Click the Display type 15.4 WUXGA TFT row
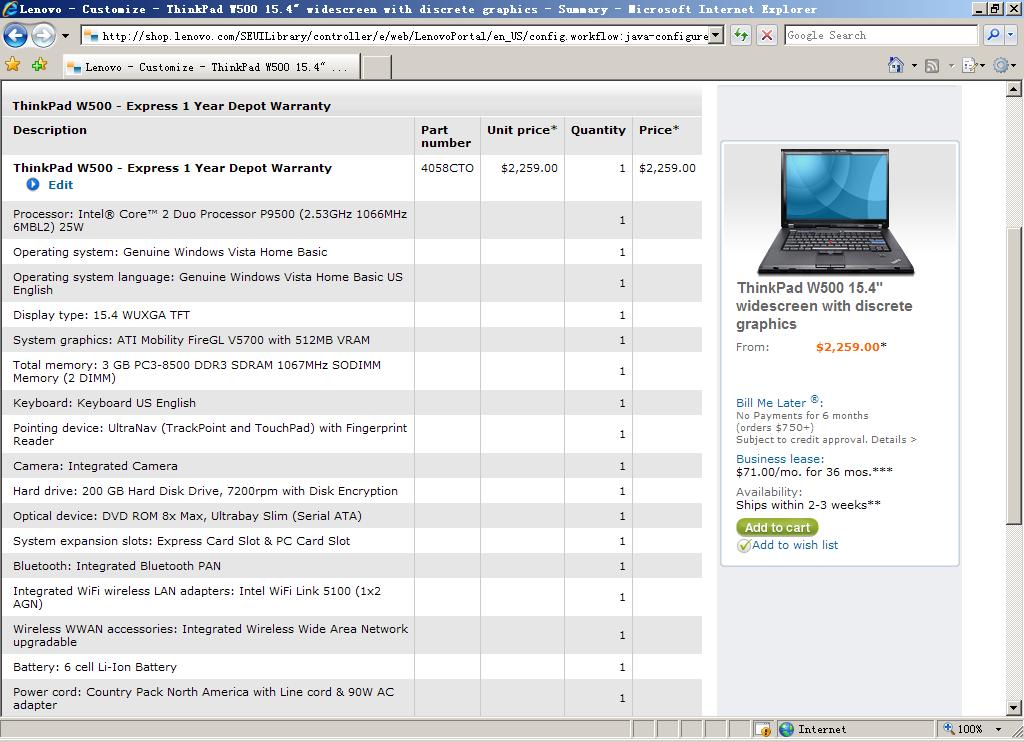Screen dimensions: 1024x742 tap(351, 315)
